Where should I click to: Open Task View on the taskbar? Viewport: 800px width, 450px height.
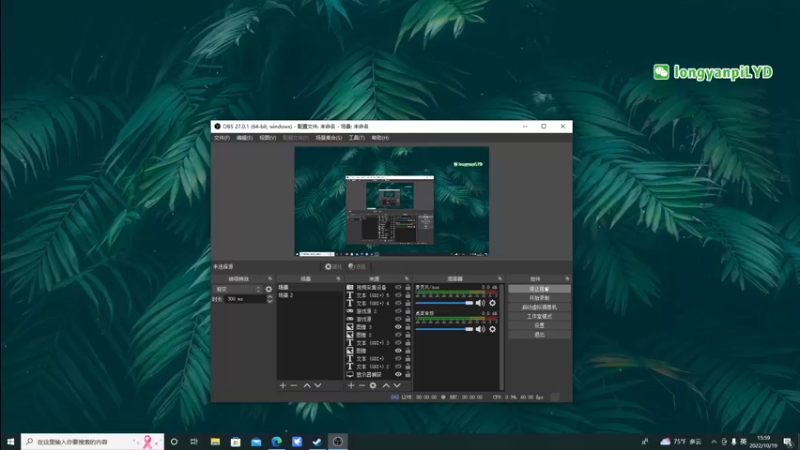194,442
